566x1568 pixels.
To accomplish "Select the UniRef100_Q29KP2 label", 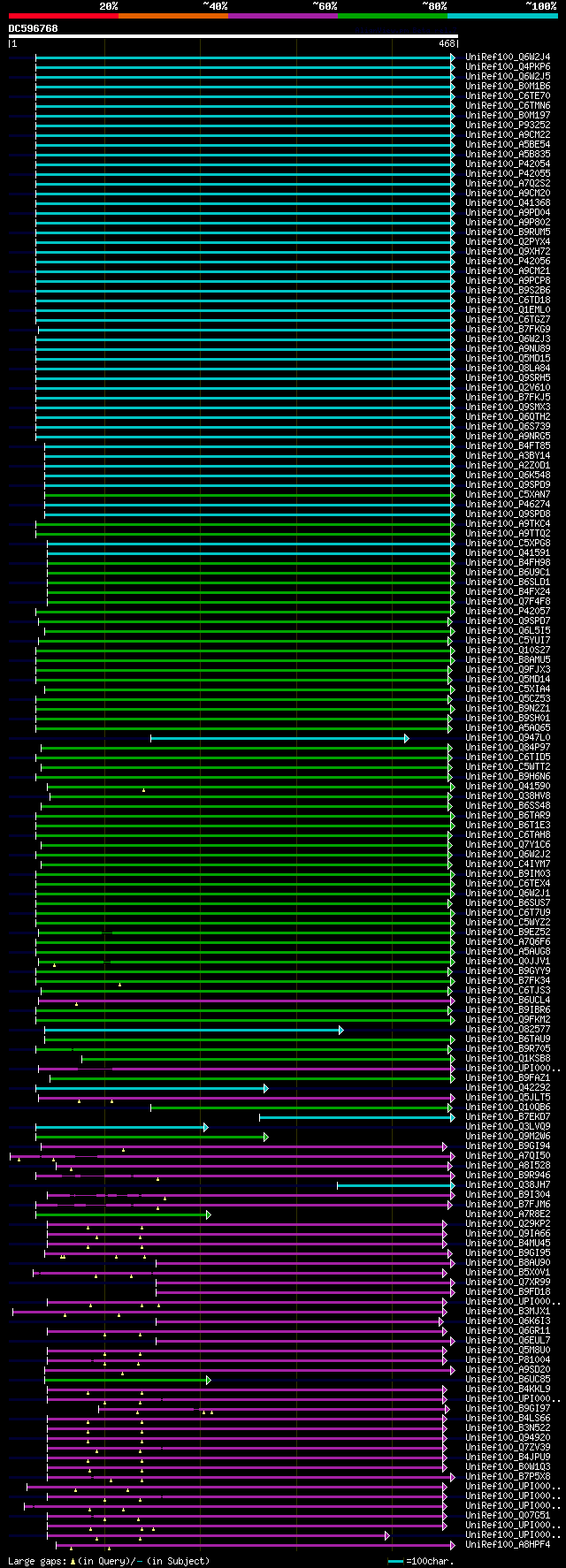I will click(508, 1223).
